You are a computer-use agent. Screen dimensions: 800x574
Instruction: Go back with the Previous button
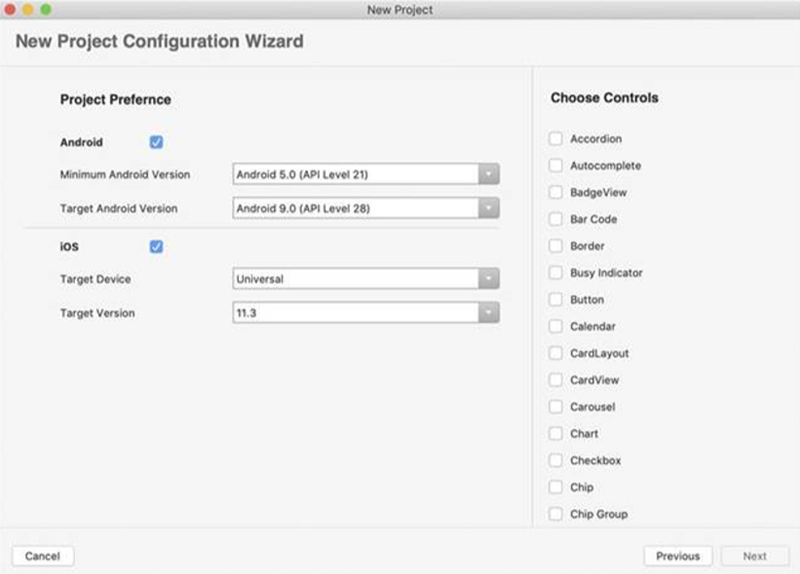[678, 556]
